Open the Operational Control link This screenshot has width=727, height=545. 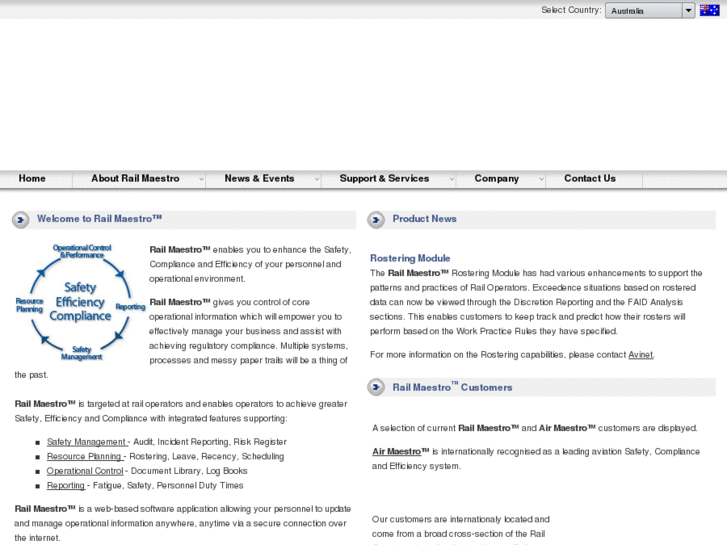85,471
